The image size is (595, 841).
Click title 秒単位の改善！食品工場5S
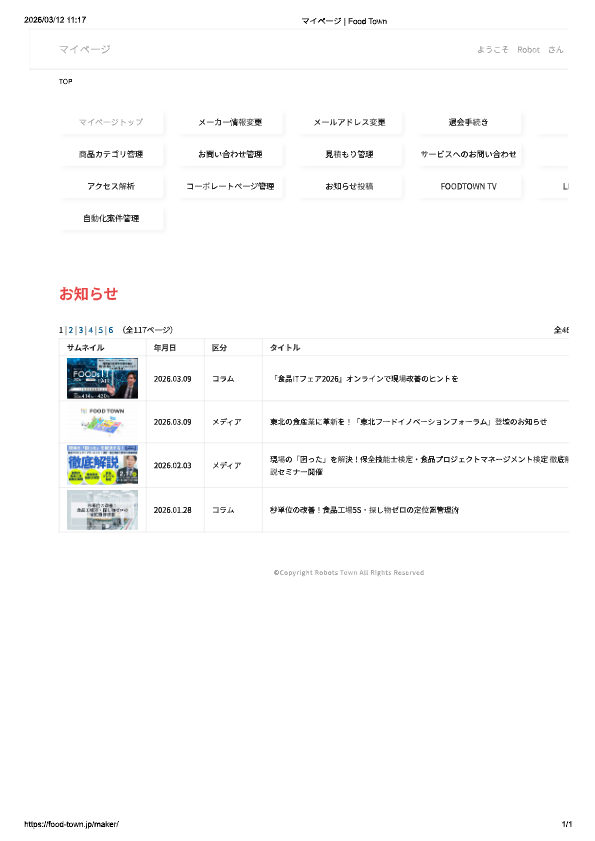pos(364,510)
